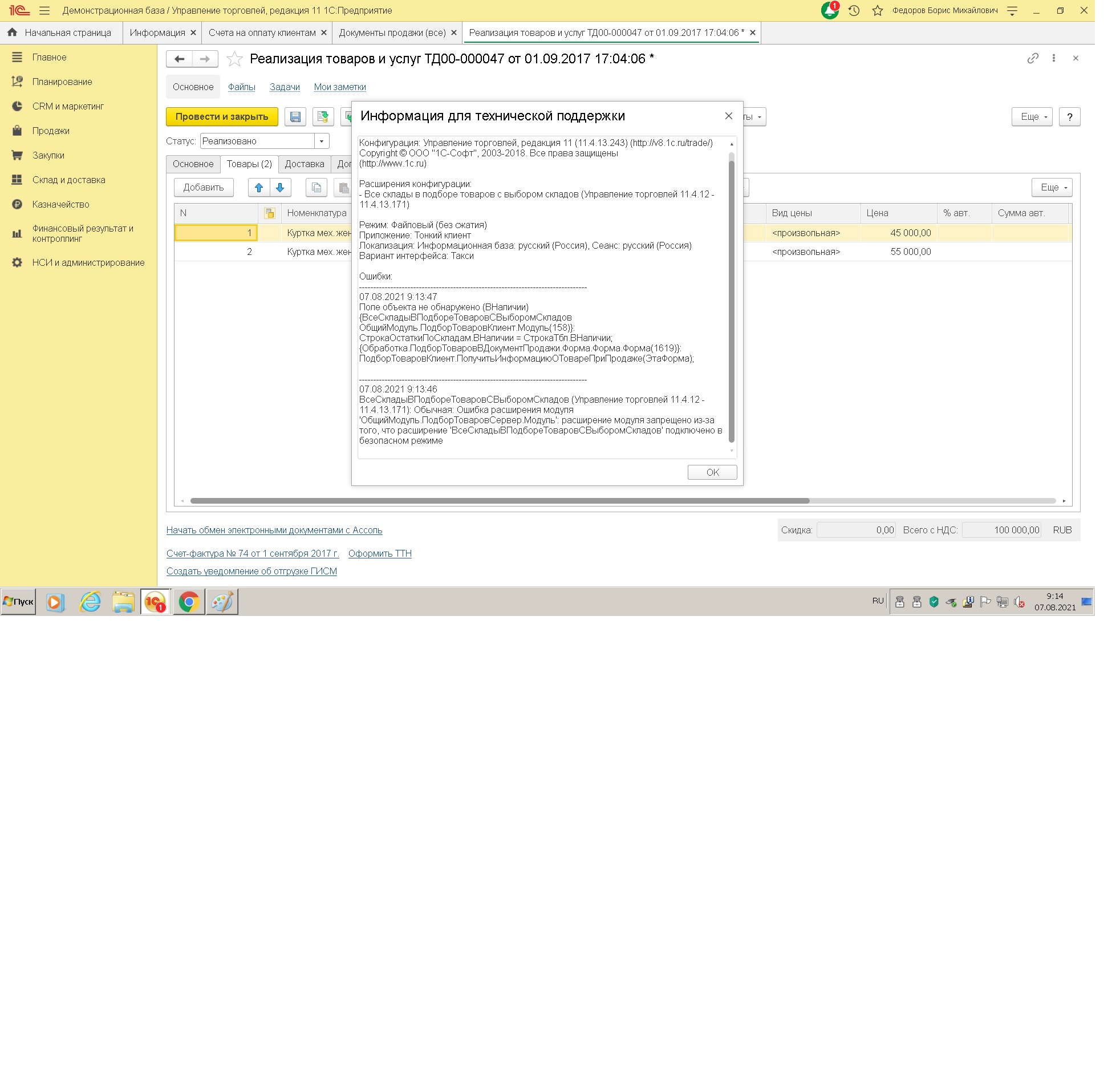Go to Начальная страница home tab

click(x=59, y=33)
